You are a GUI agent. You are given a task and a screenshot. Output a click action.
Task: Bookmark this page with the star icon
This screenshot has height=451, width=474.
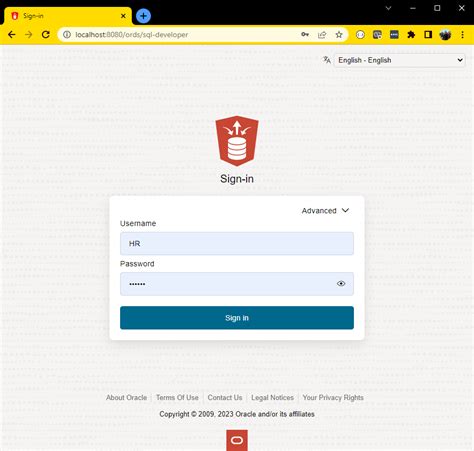pyautogui.click(x=339, y=35)
